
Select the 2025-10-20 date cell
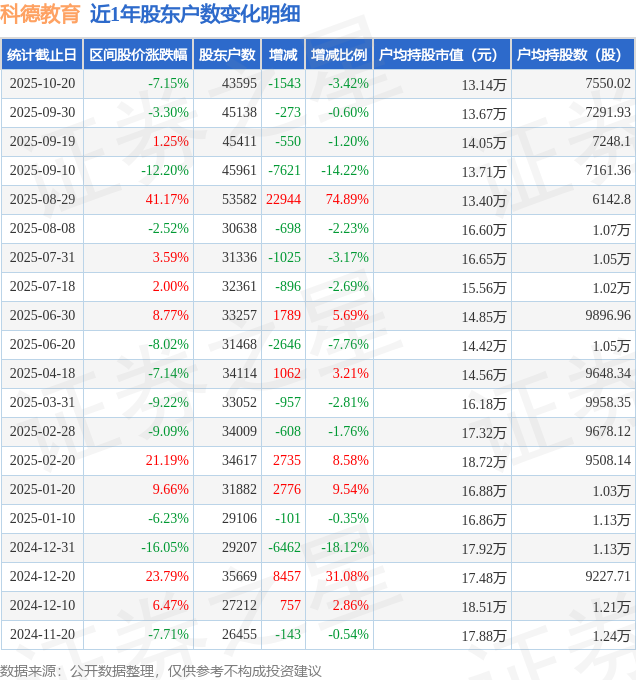(42, 84)
